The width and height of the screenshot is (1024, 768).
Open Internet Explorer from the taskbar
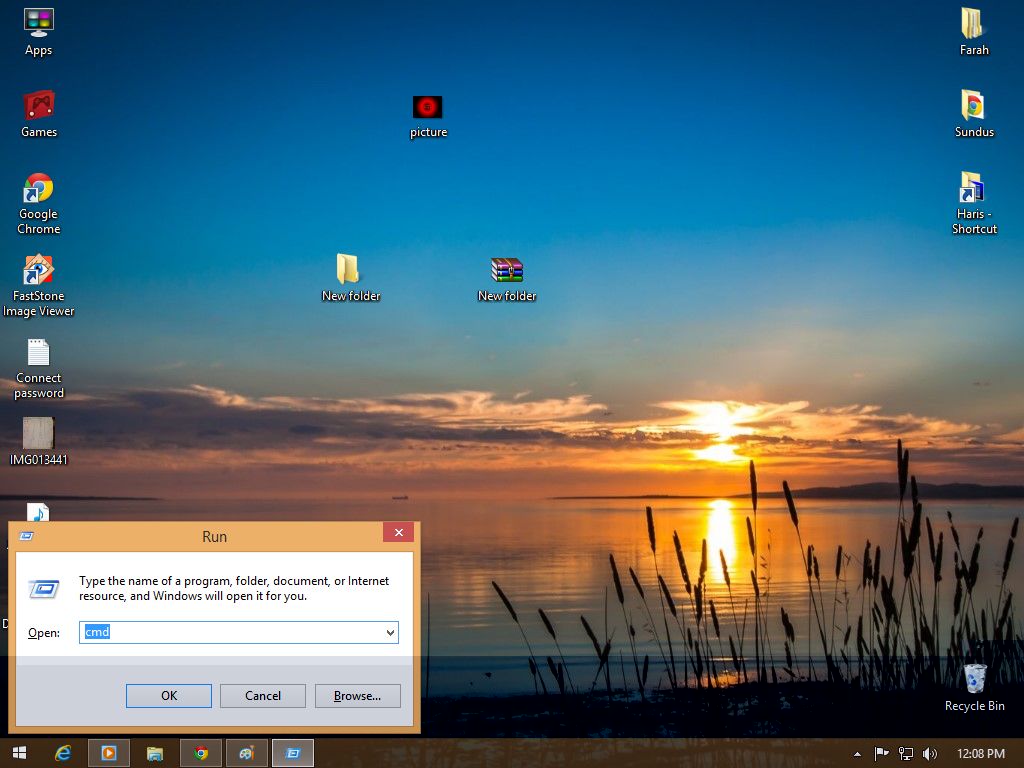[63, 754]
